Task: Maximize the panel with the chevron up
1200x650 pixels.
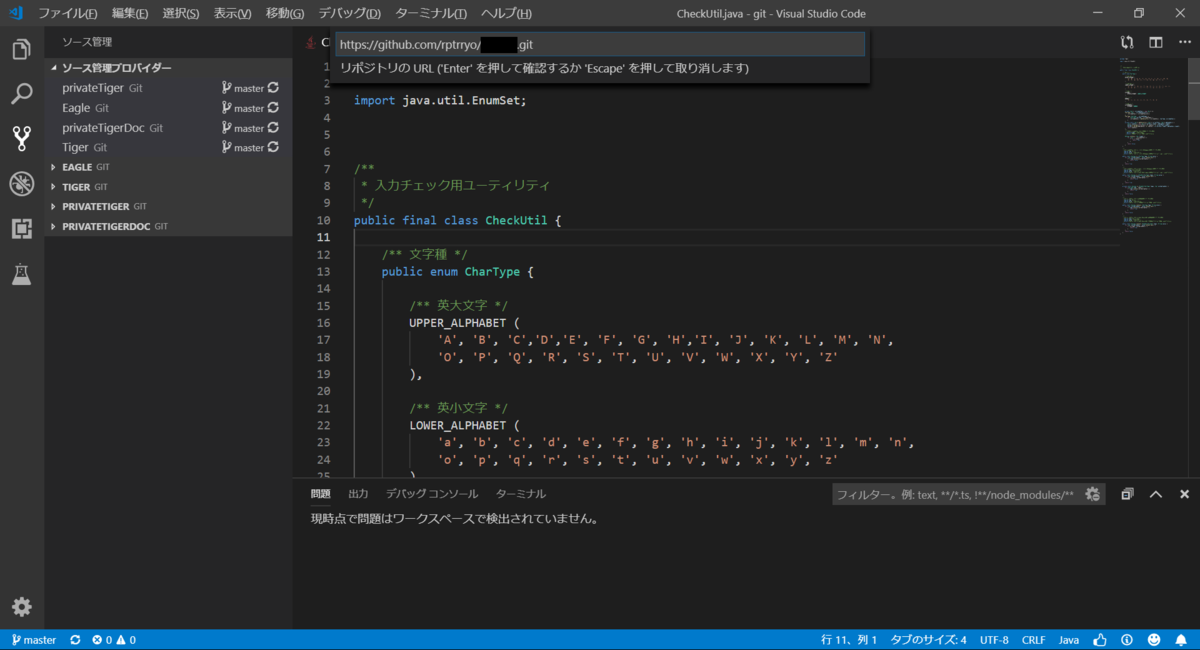Action: [x=1156, y=494]
